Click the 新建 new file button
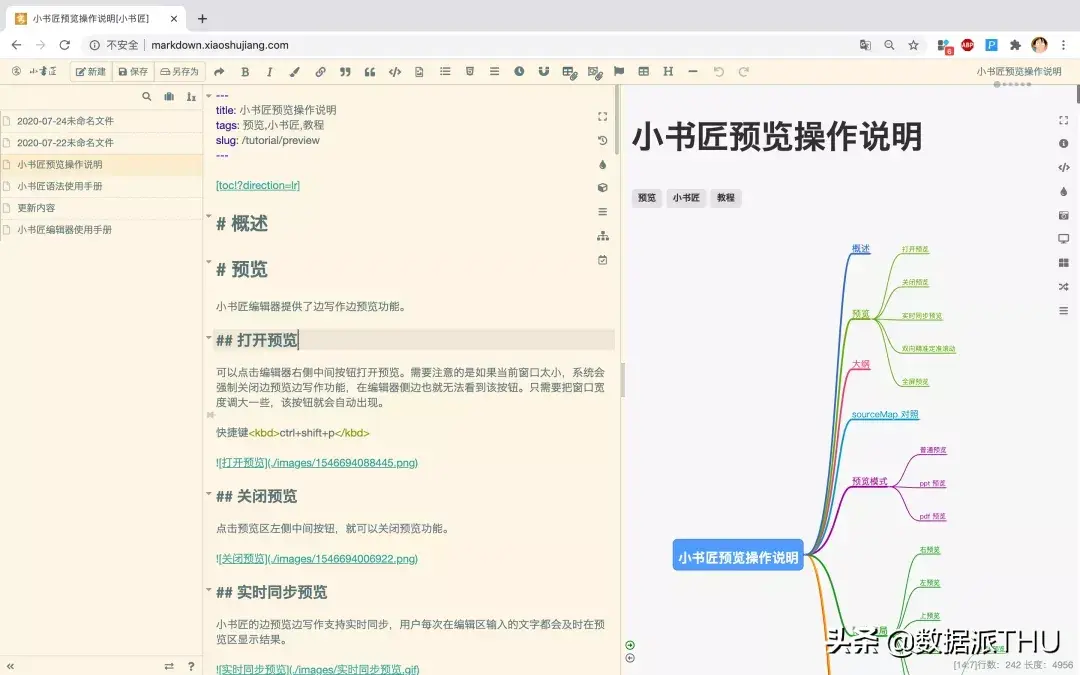This screenshot has width=1080, height=675. click(x=91, y=72)
